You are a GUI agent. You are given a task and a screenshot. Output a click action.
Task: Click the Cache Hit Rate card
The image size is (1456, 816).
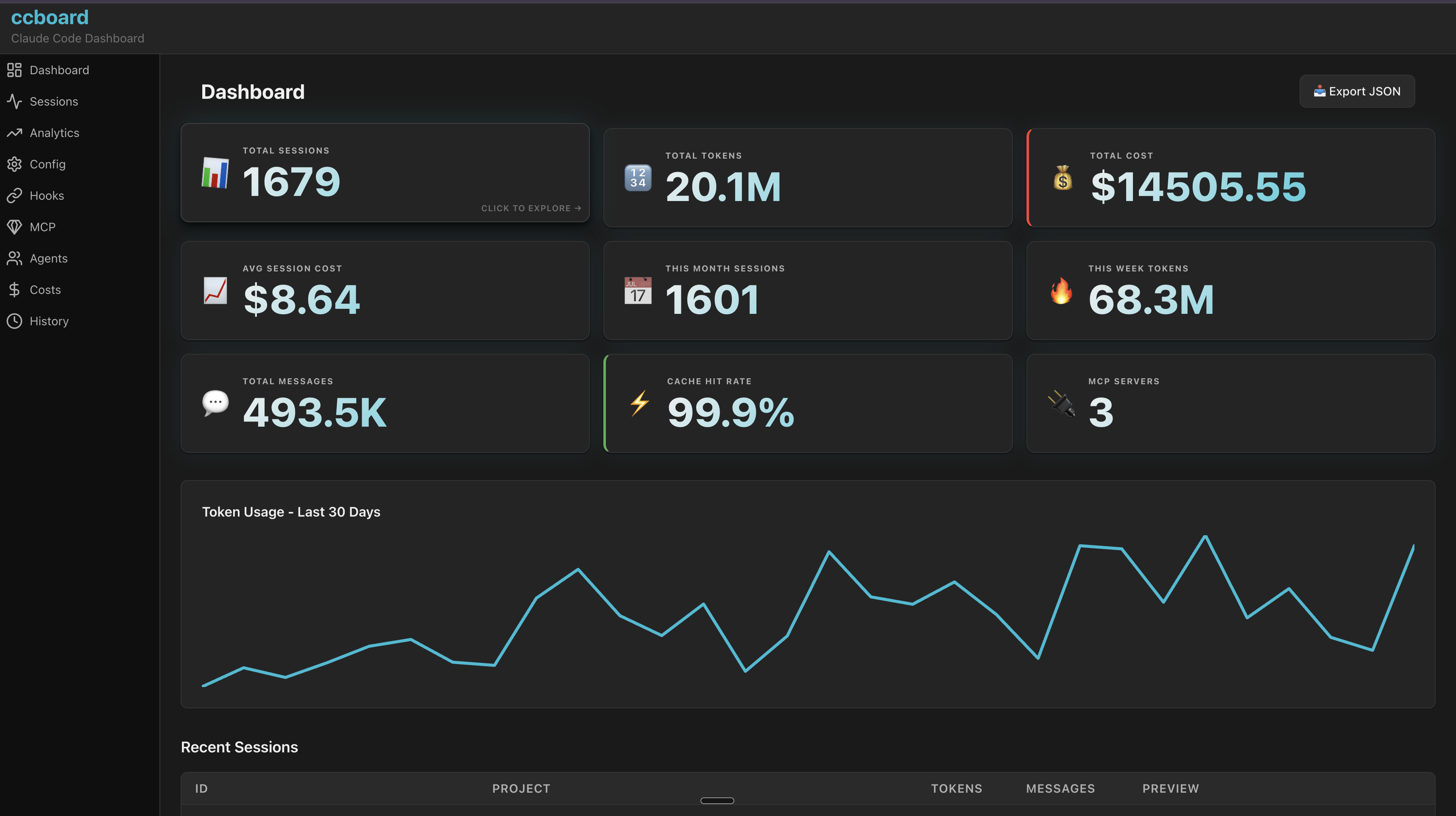point(808,403)
